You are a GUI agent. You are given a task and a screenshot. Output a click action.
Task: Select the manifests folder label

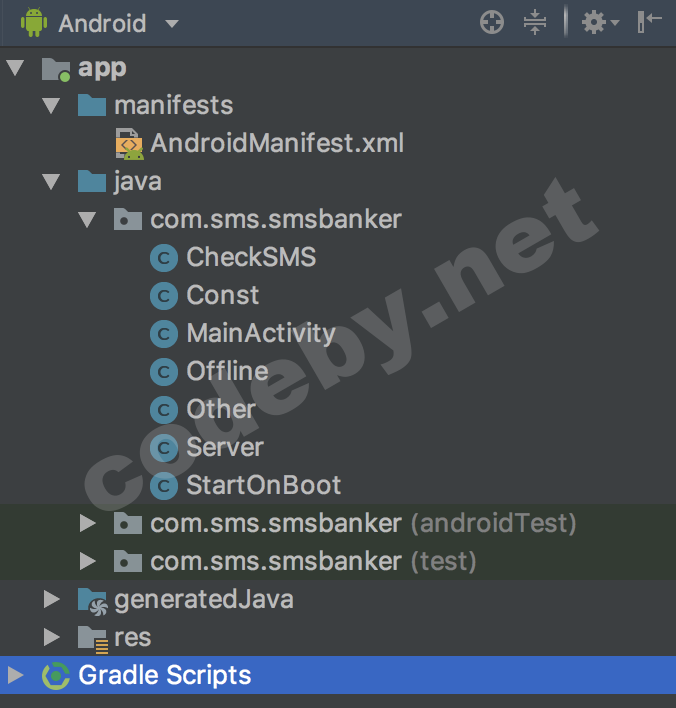point(174,106)
